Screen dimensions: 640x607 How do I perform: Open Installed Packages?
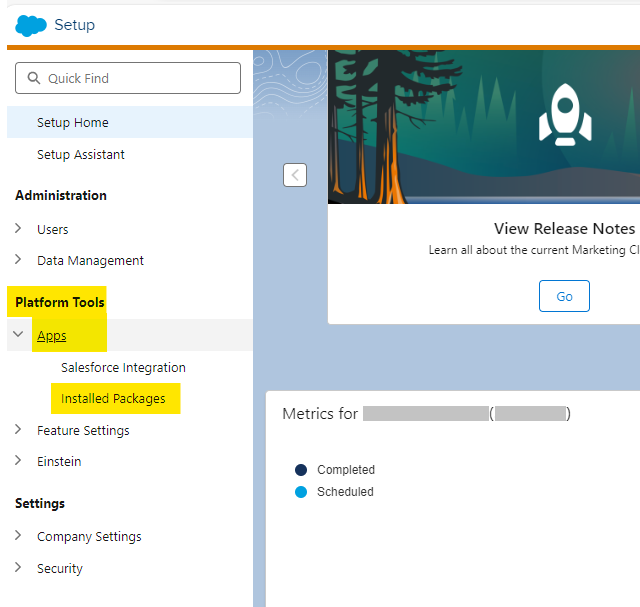coord(113,398)
